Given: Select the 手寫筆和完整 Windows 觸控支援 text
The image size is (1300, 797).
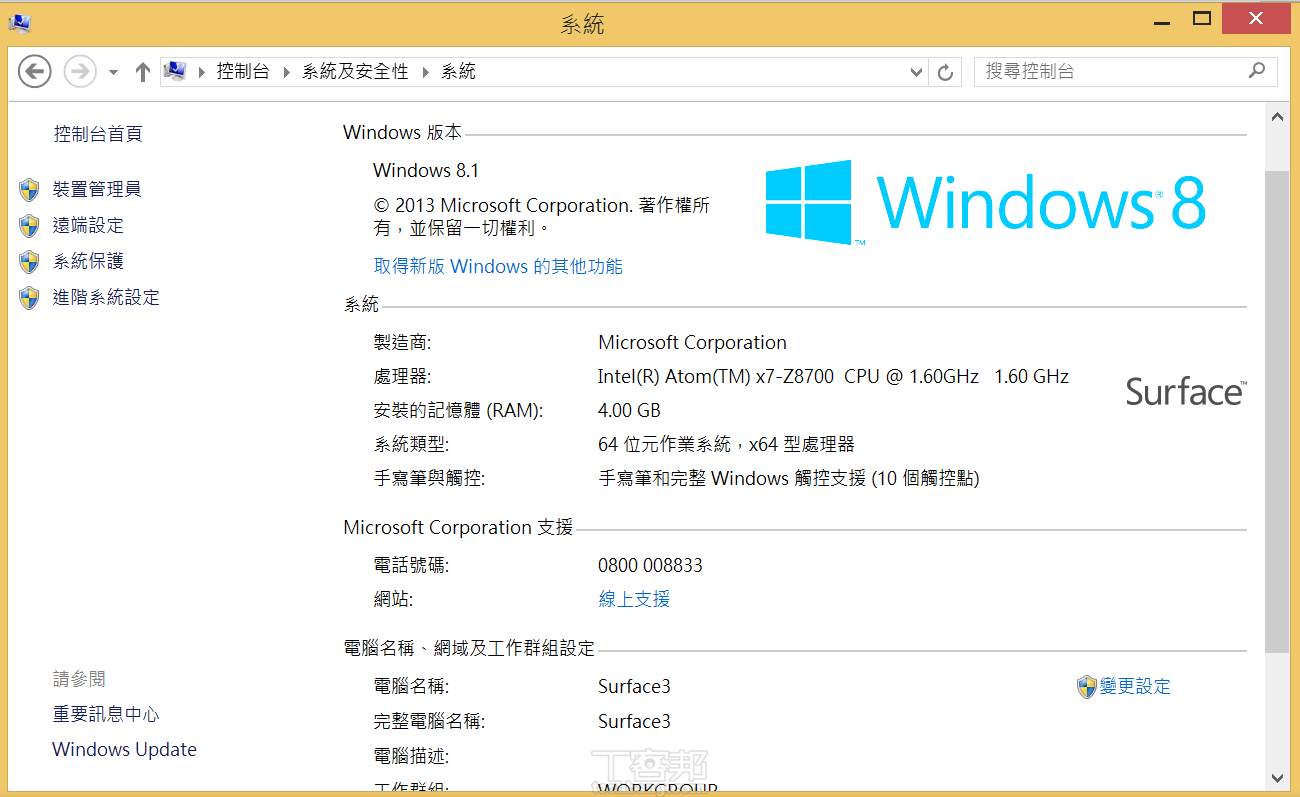Looking at the screenshot, I should pyautogui.click(x=788, y=478).
